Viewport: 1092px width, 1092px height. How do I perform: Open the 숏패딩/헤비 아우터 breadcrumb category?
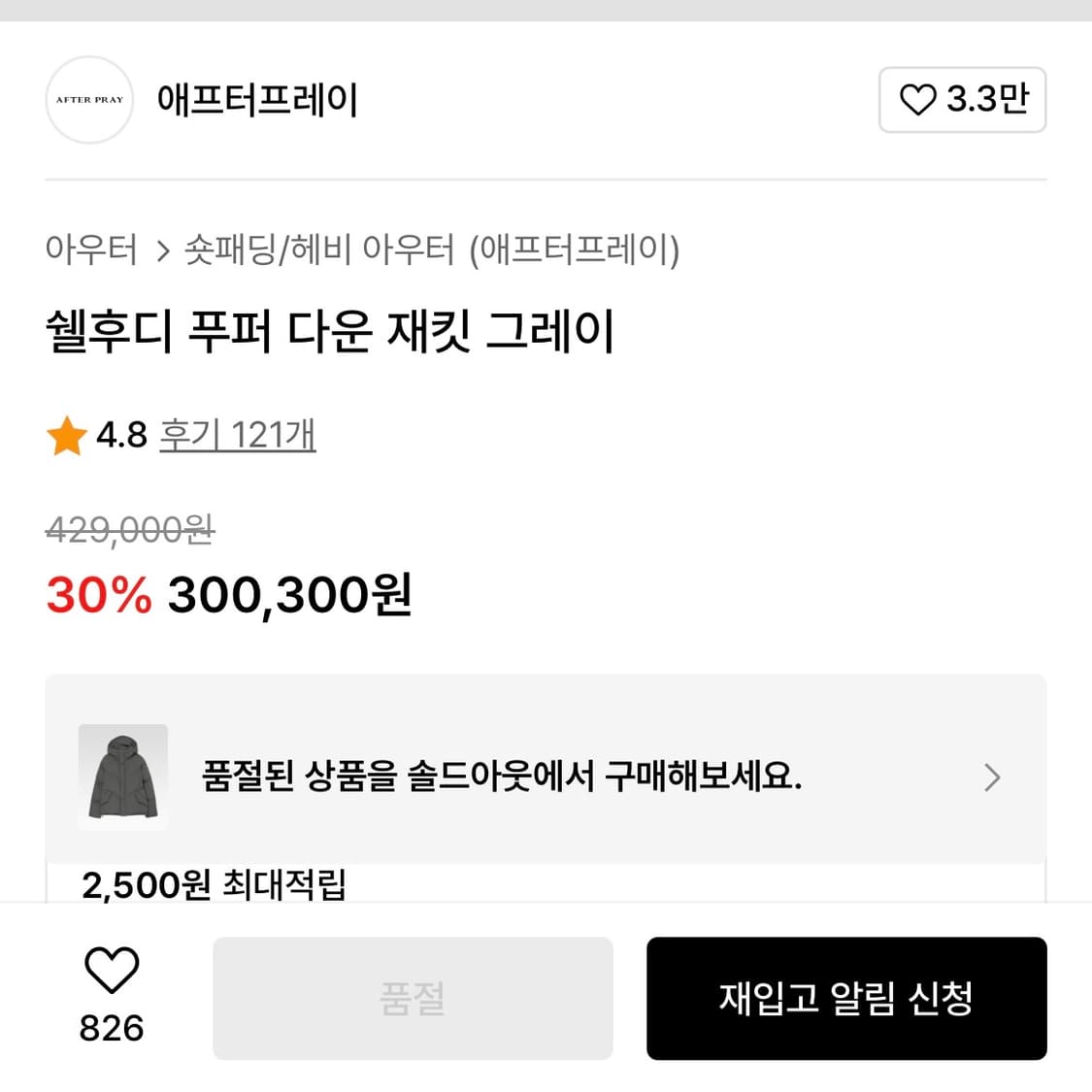[x=319, y=250]
